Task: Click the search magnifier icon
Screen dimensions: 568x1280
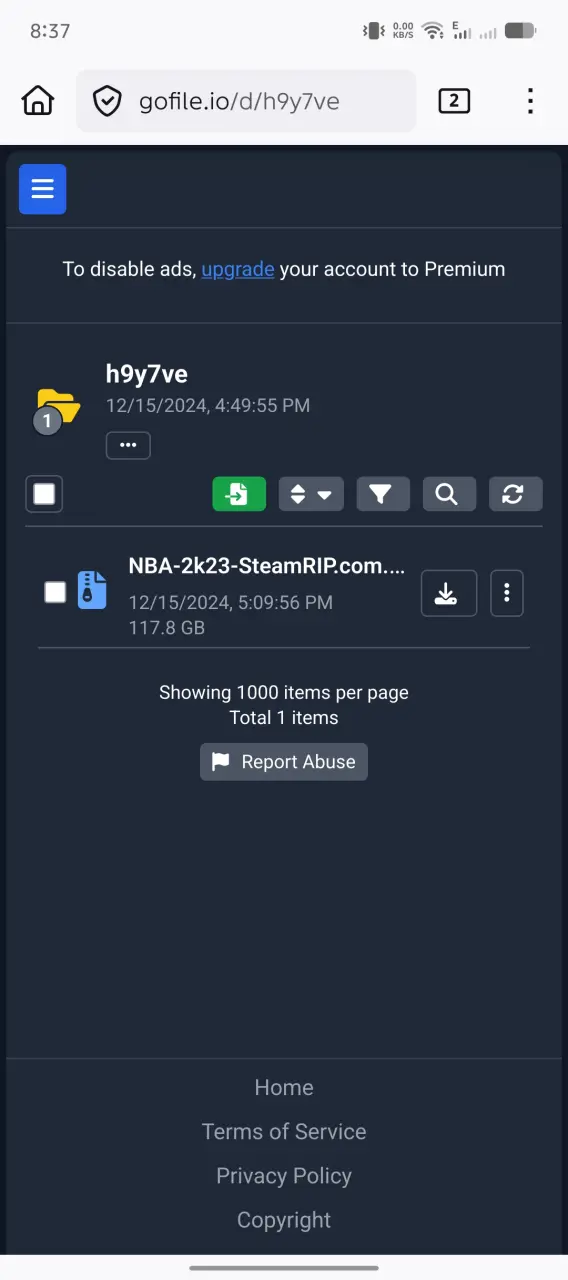Action: pyautogui.click(x=448, y=494)
